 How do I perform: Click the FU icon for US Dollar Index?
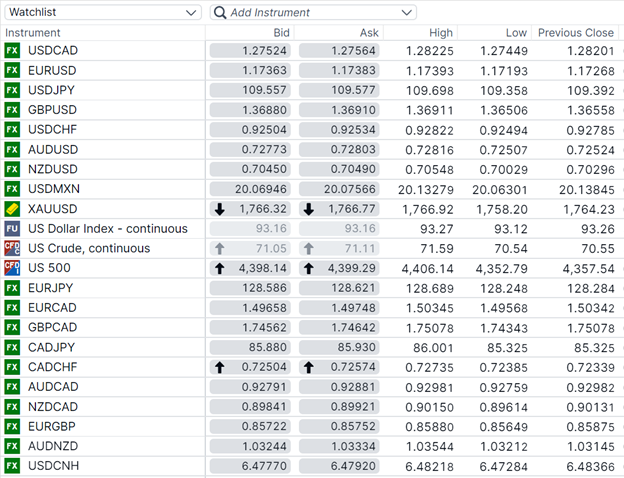12,229
